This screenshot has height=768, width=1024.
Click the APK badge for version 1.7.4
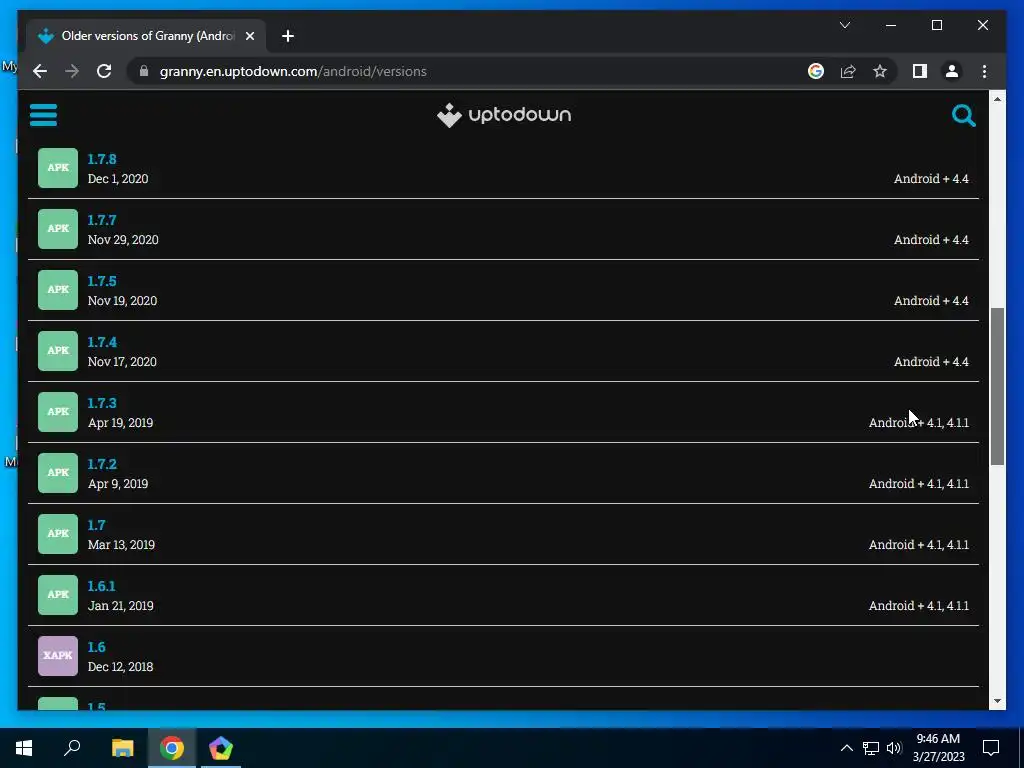click(57, 351)
